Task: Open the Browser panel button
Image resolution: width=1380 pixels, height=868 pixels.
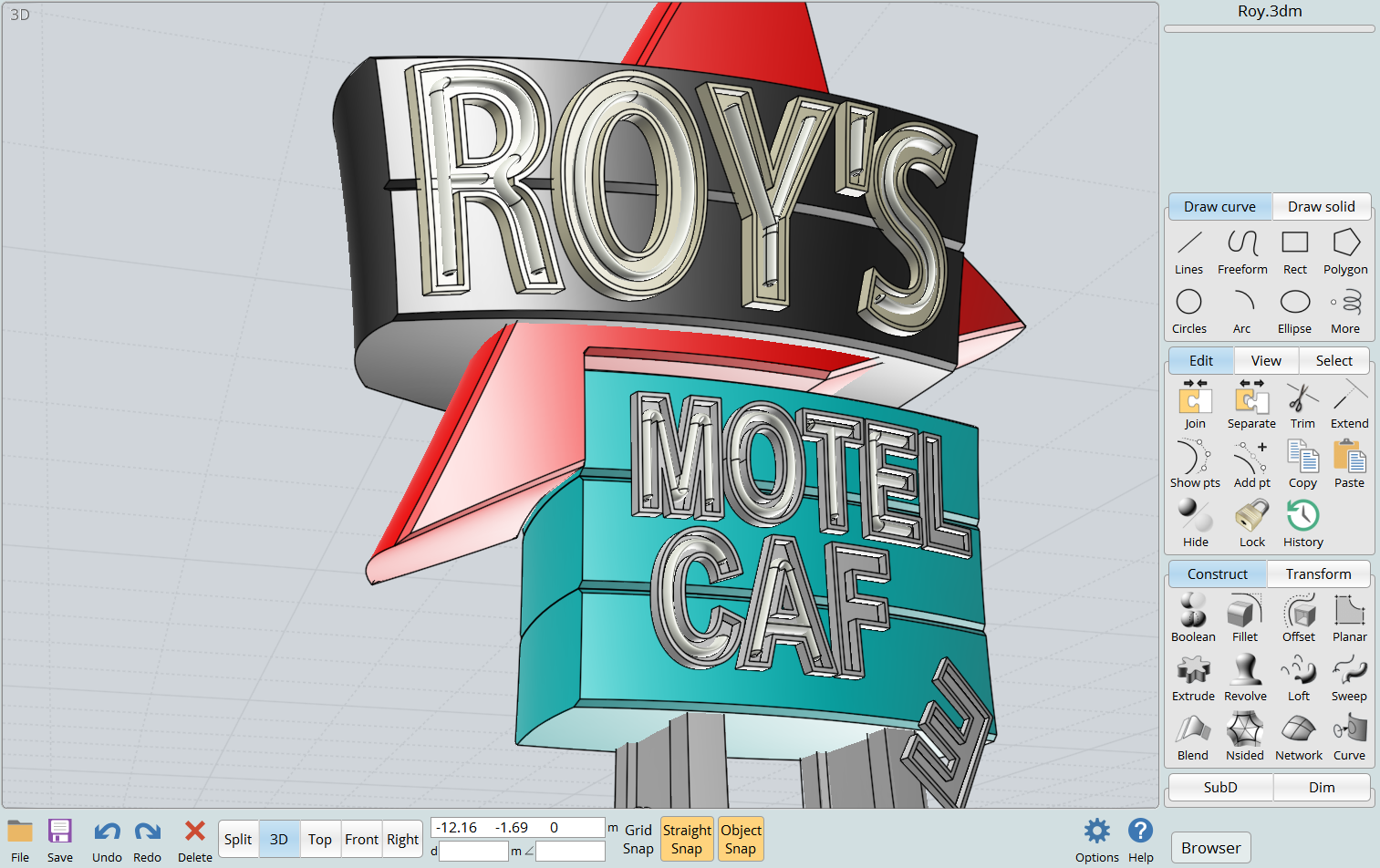Action: (1210, 848)
